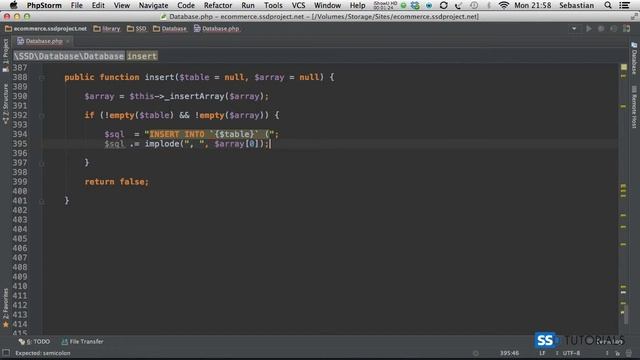Open the Refactor menu
This screenshot has height=360, width=640.
(x=218, y=5)
